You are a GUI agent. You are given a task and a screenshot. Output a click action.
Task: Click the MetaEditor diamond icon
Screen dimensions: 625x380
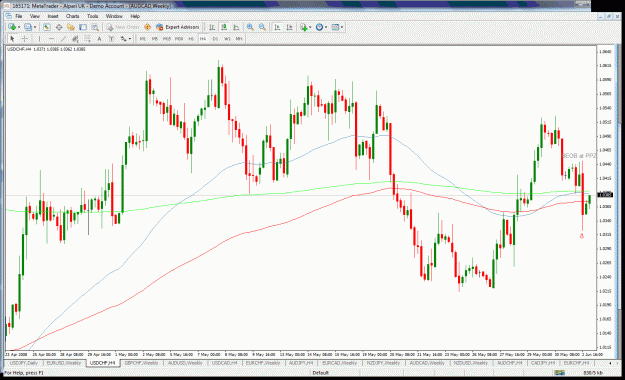[x=147, y=27]
